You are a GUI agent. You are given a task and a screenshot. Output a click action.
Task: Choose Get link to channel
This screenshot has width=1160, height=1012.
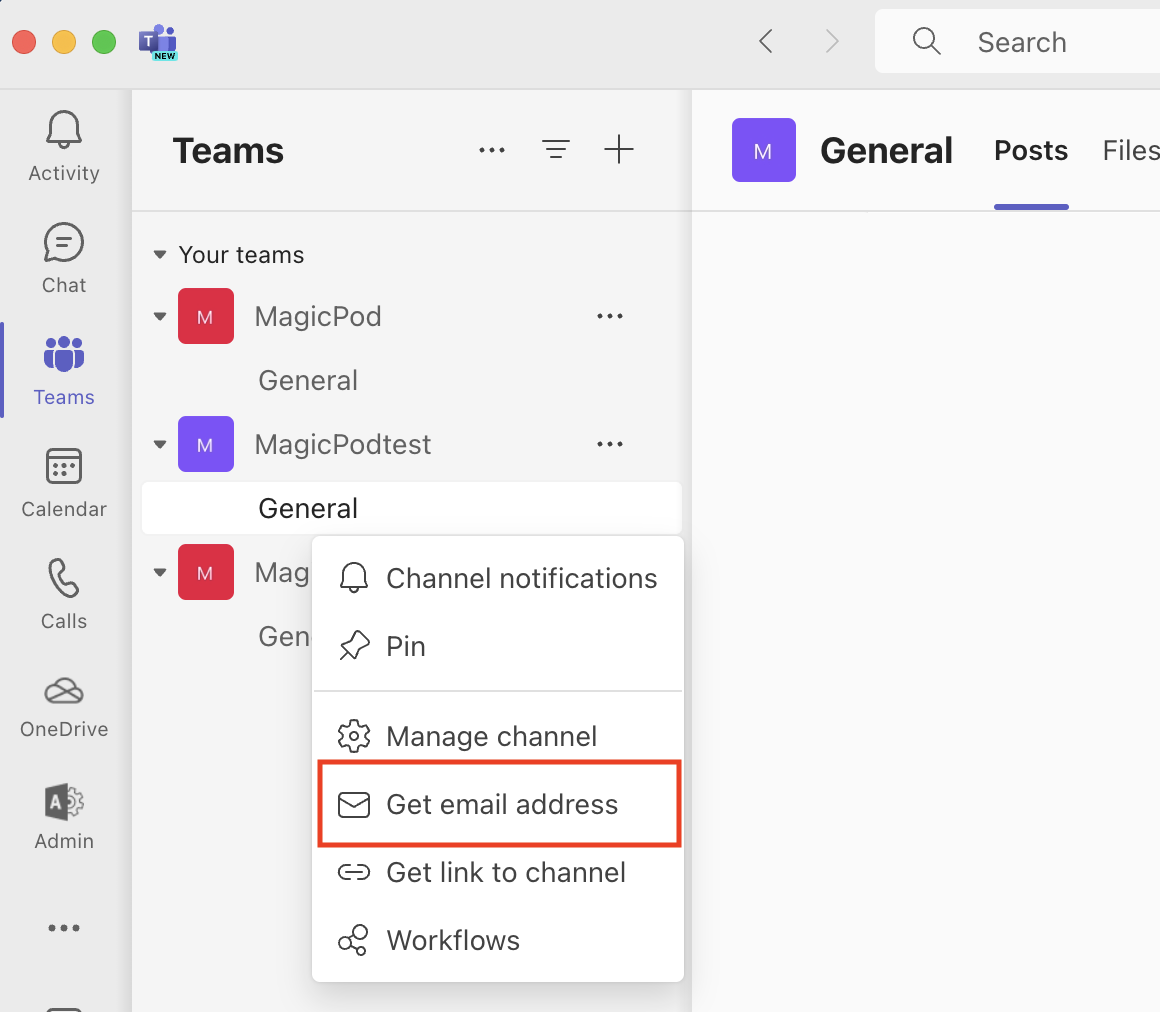(x=498, y=873)
